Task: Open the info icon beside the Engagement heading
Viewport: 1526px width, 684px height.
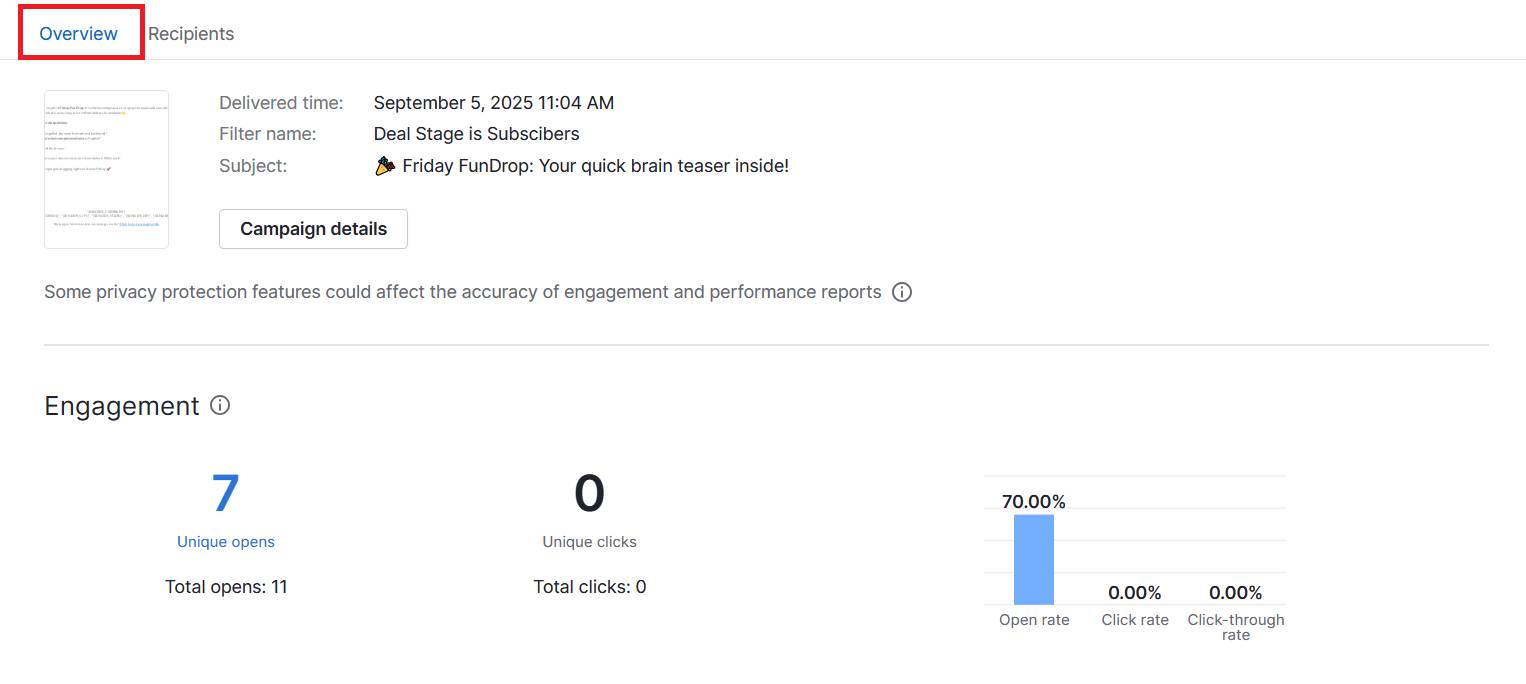Action: click(x=219, y=405)
